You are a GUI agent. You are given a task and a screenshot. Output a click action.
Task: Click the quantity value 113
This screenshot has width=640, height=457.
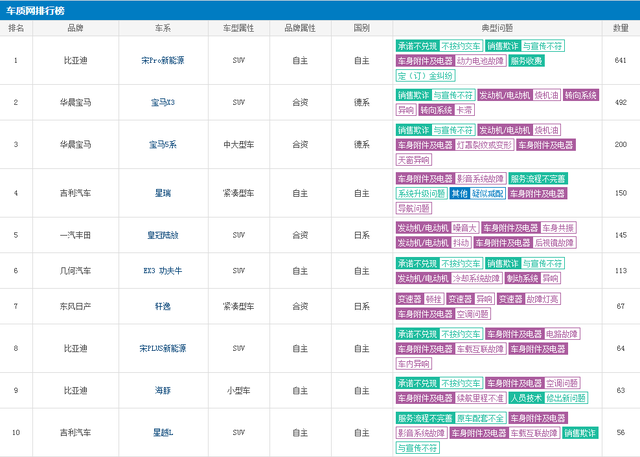coord(621,271)
